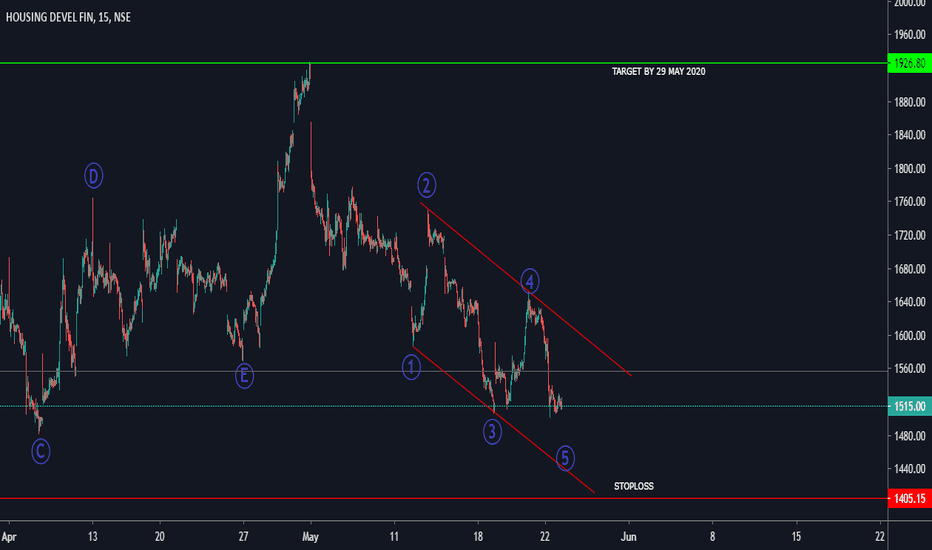Click the current price 1515.00 label
The height and width of the screenshot is (550, 932).
(909, 407)
